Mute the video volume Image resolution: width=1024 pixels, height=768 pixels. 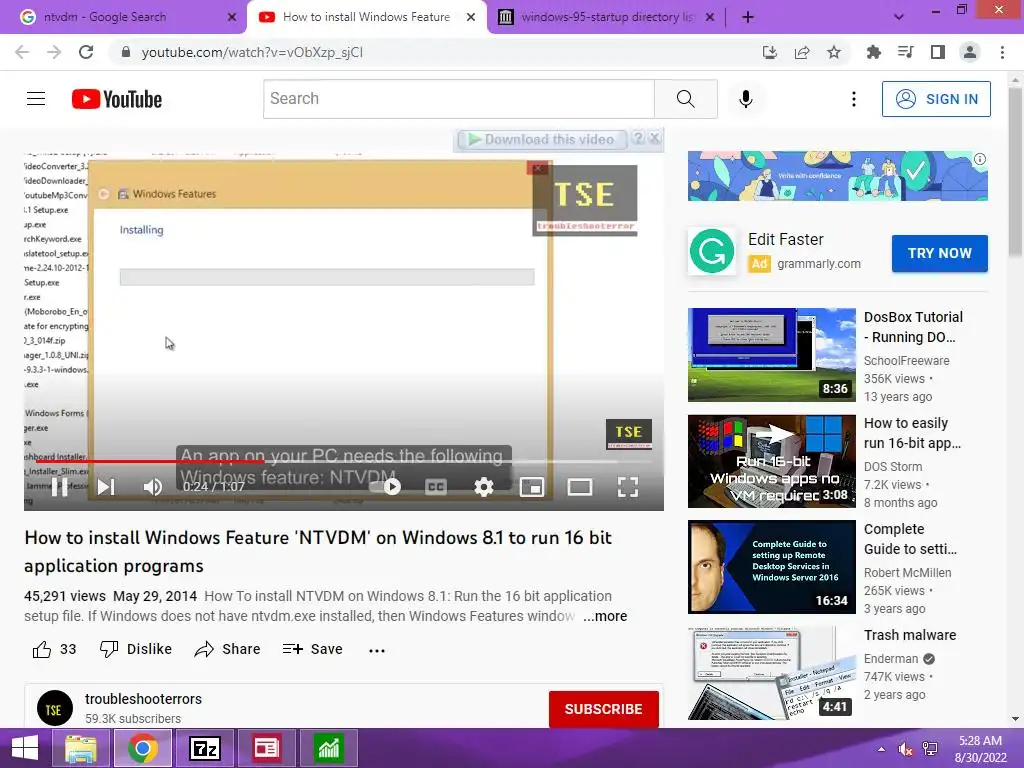pos(153,487)
